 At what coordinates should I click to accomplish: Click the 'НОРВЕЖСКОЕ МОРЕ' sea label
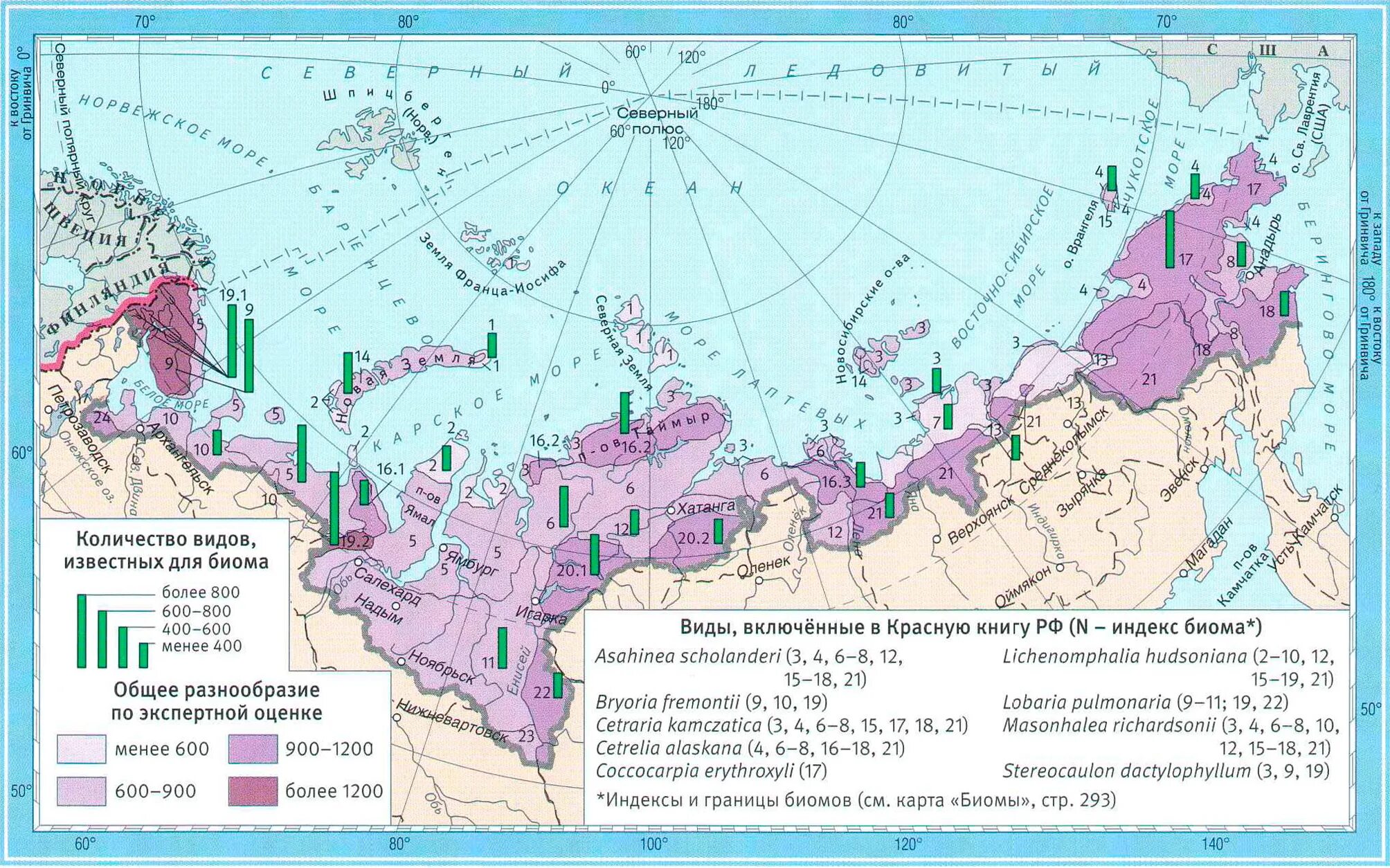coord(173,131)
